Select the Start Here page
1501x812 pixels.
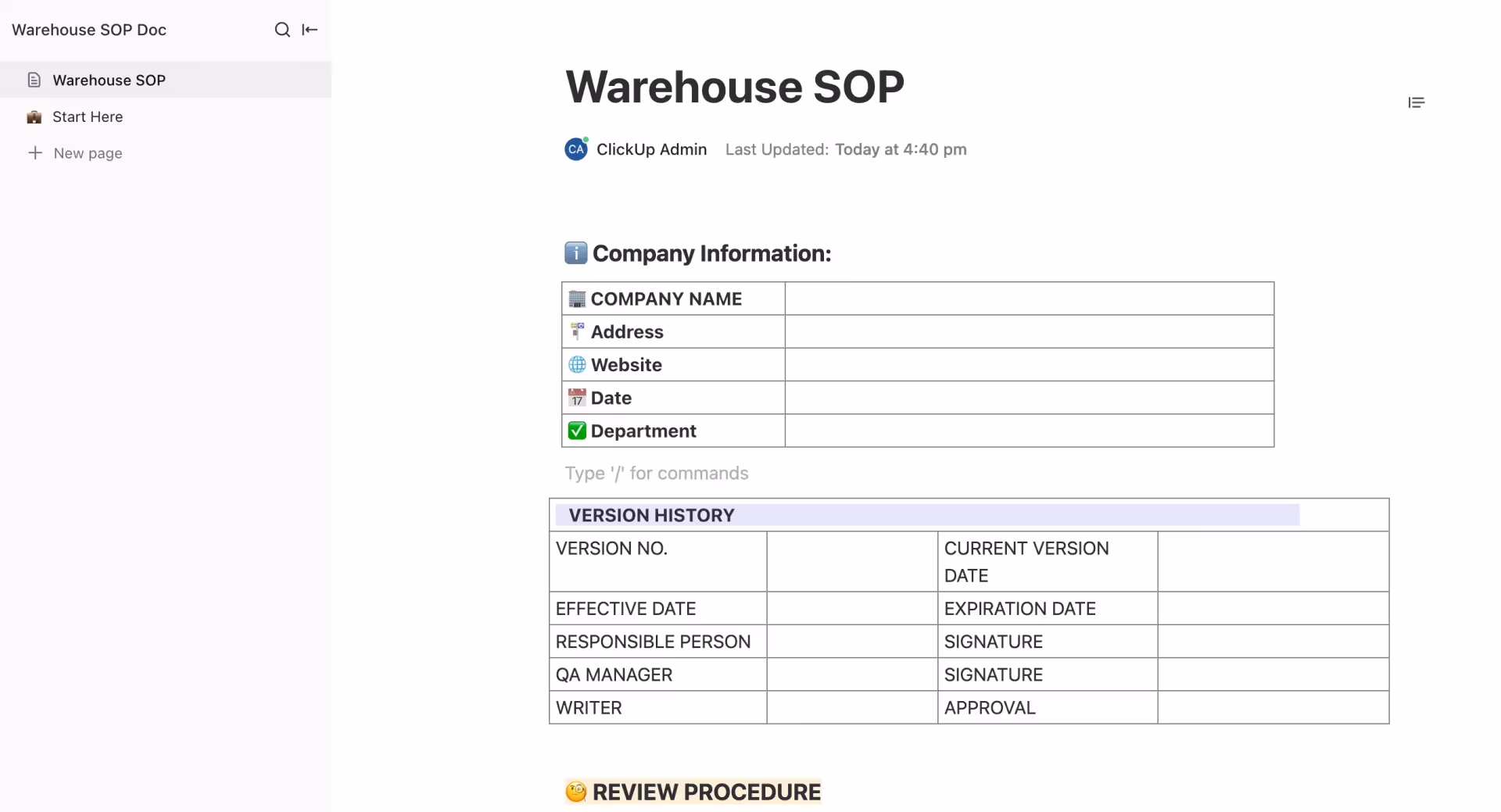(x=87, y=116)
